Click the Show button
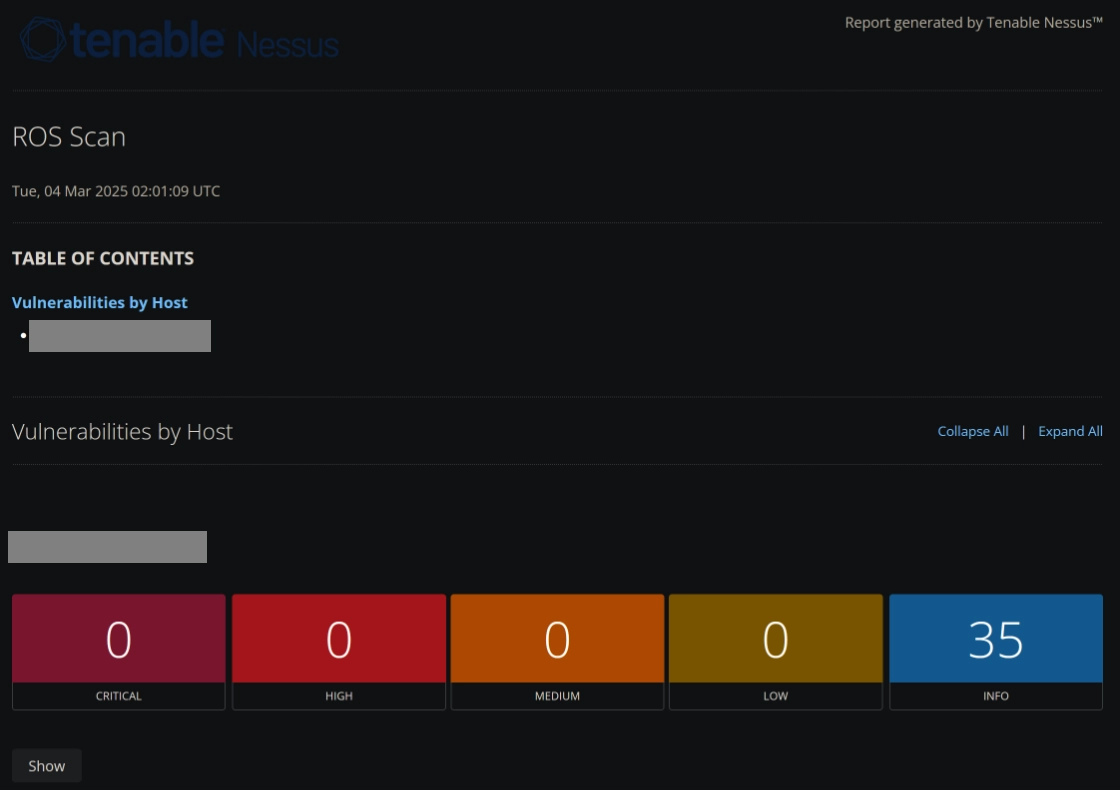The image size is (1120, 790). pos(46,766)
